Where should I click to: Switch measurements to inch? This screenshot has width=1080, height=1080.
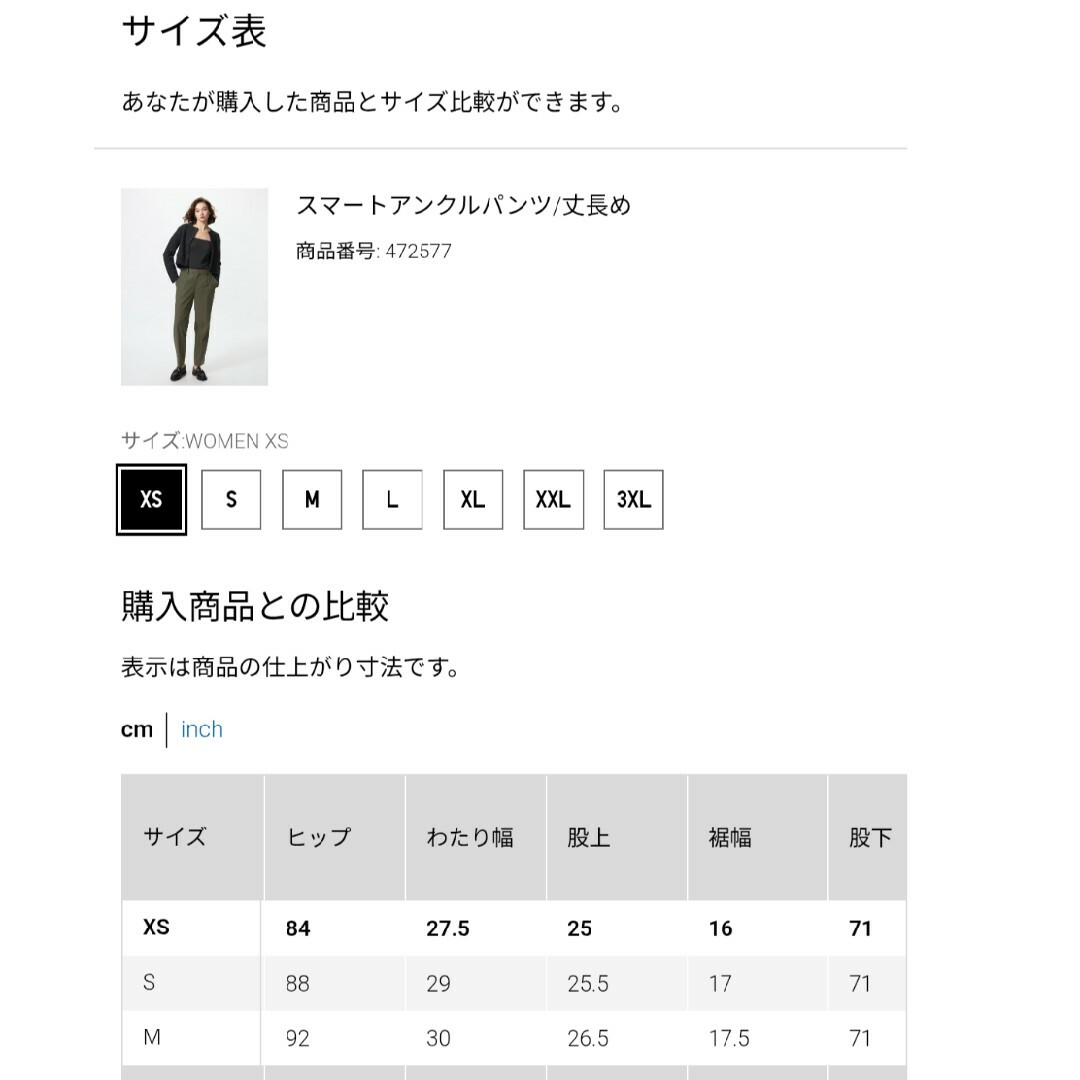pos(202,729)
